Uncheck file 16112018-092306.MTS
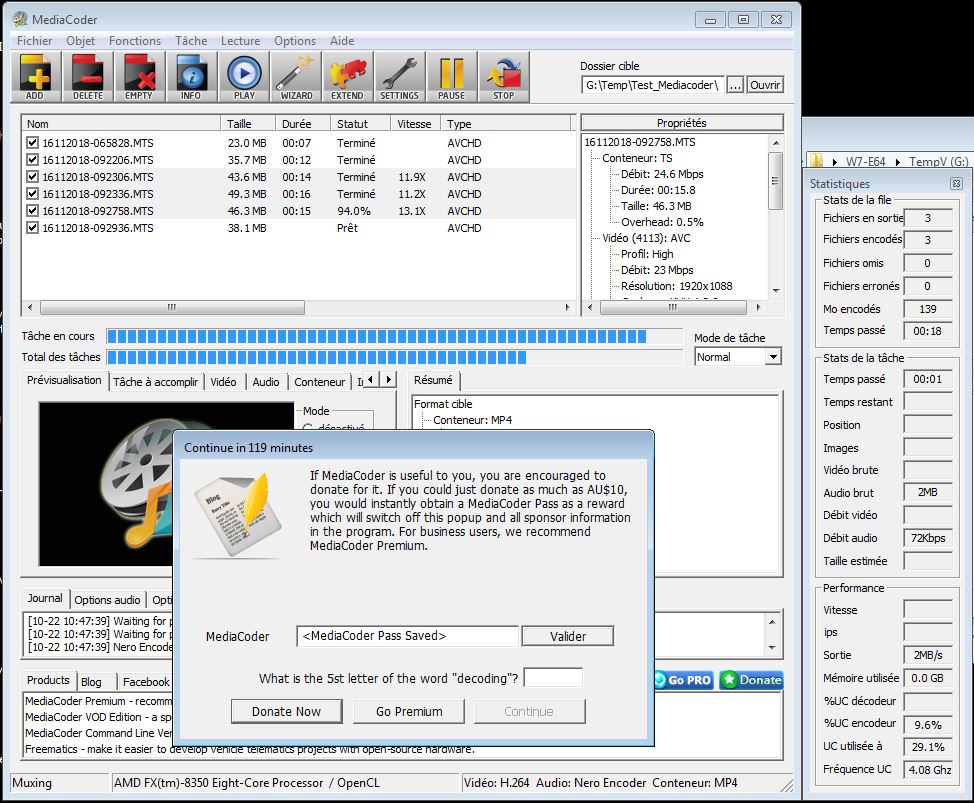This screenshot has width=974, height=803. click(32, 177)
